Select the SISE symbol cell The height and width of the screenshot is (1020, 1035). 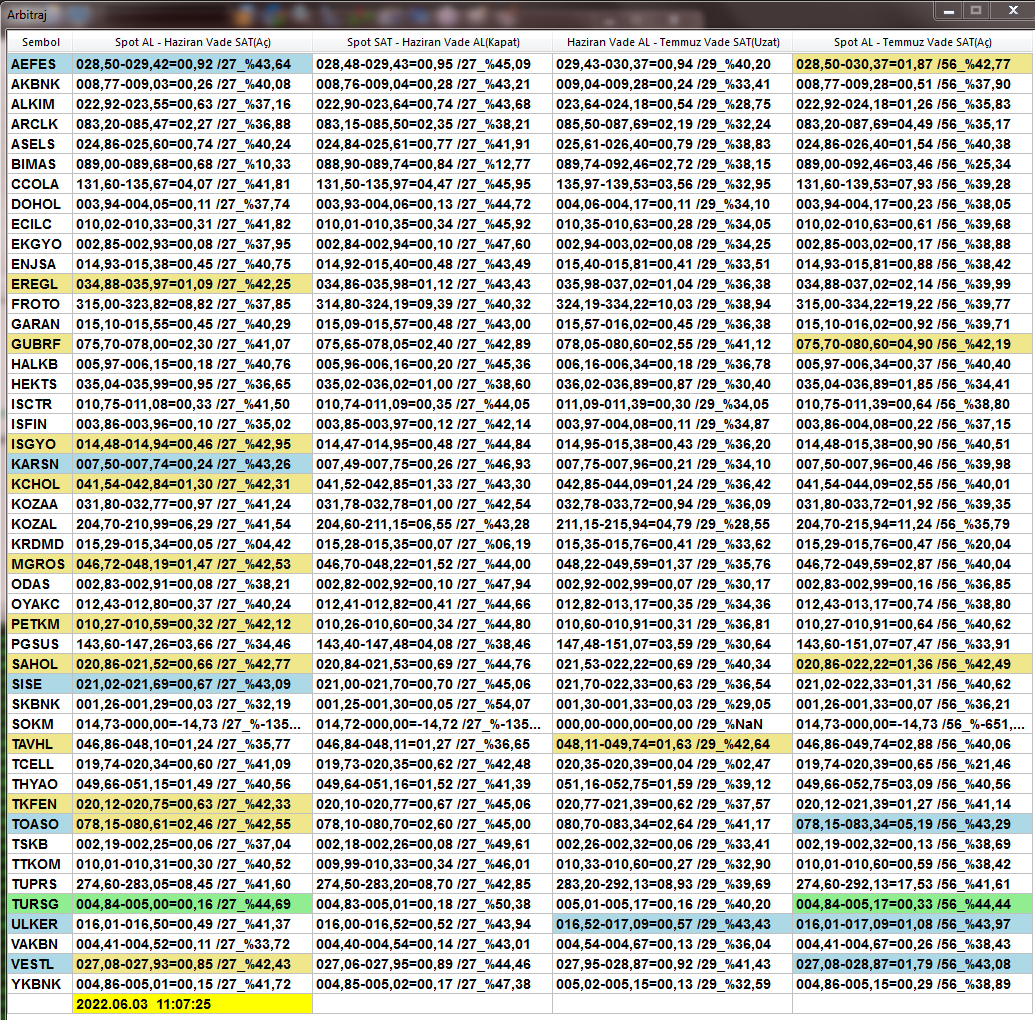point(40,684)
